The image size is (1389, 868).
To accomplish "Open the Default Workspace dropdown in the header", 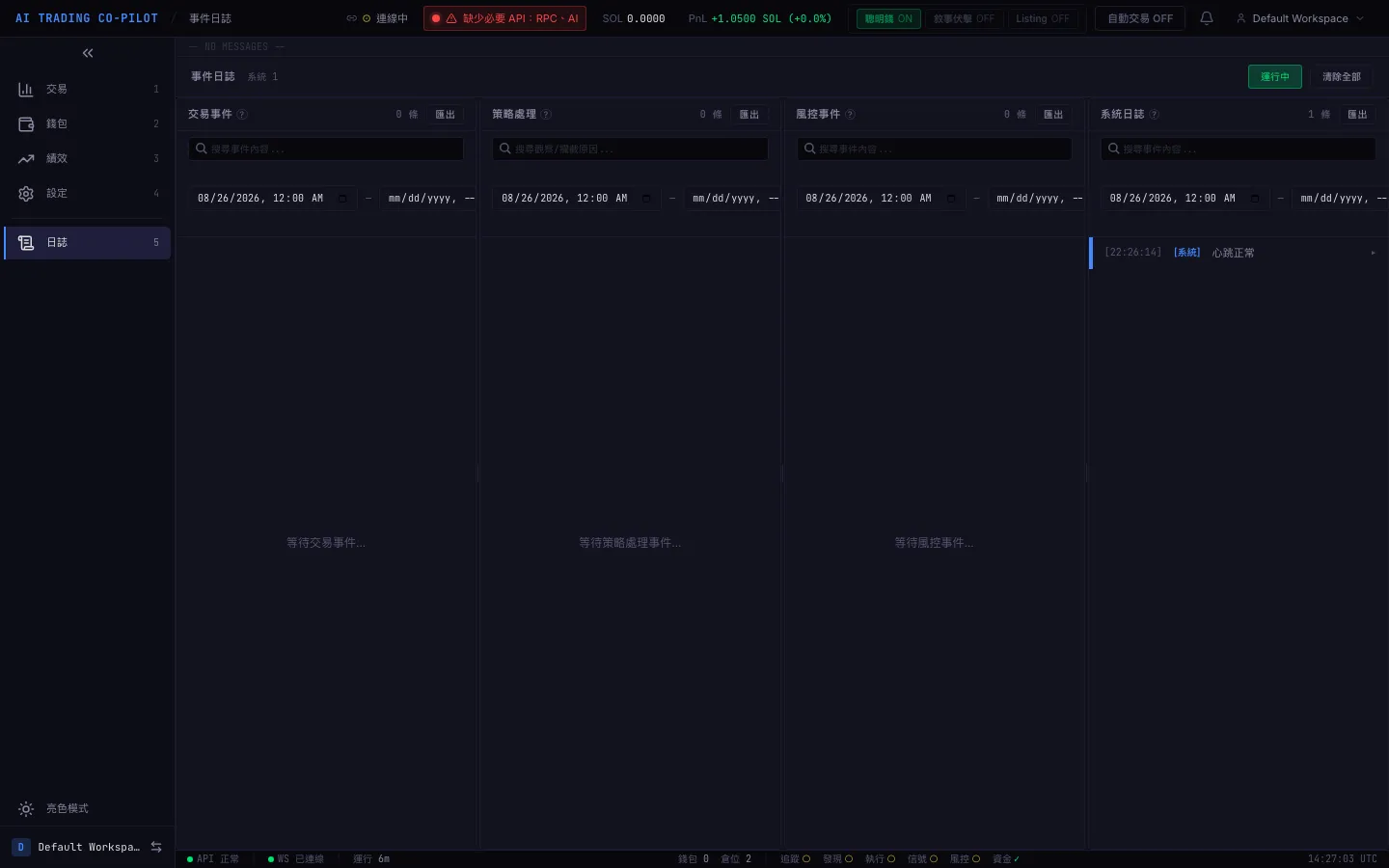I will (x=1299, y=18).
